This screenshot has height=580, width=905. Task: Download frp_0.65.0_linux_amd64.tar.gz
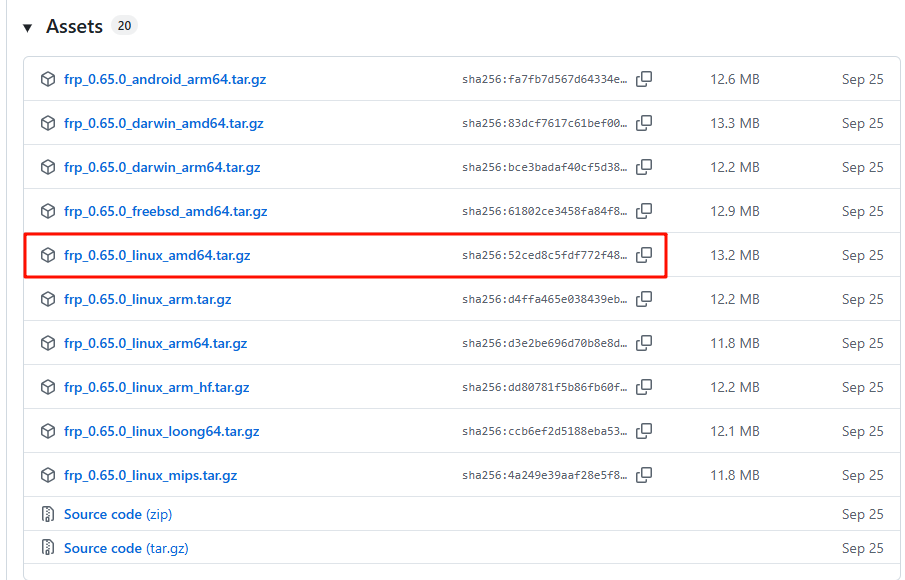click(x=157, y=255)
